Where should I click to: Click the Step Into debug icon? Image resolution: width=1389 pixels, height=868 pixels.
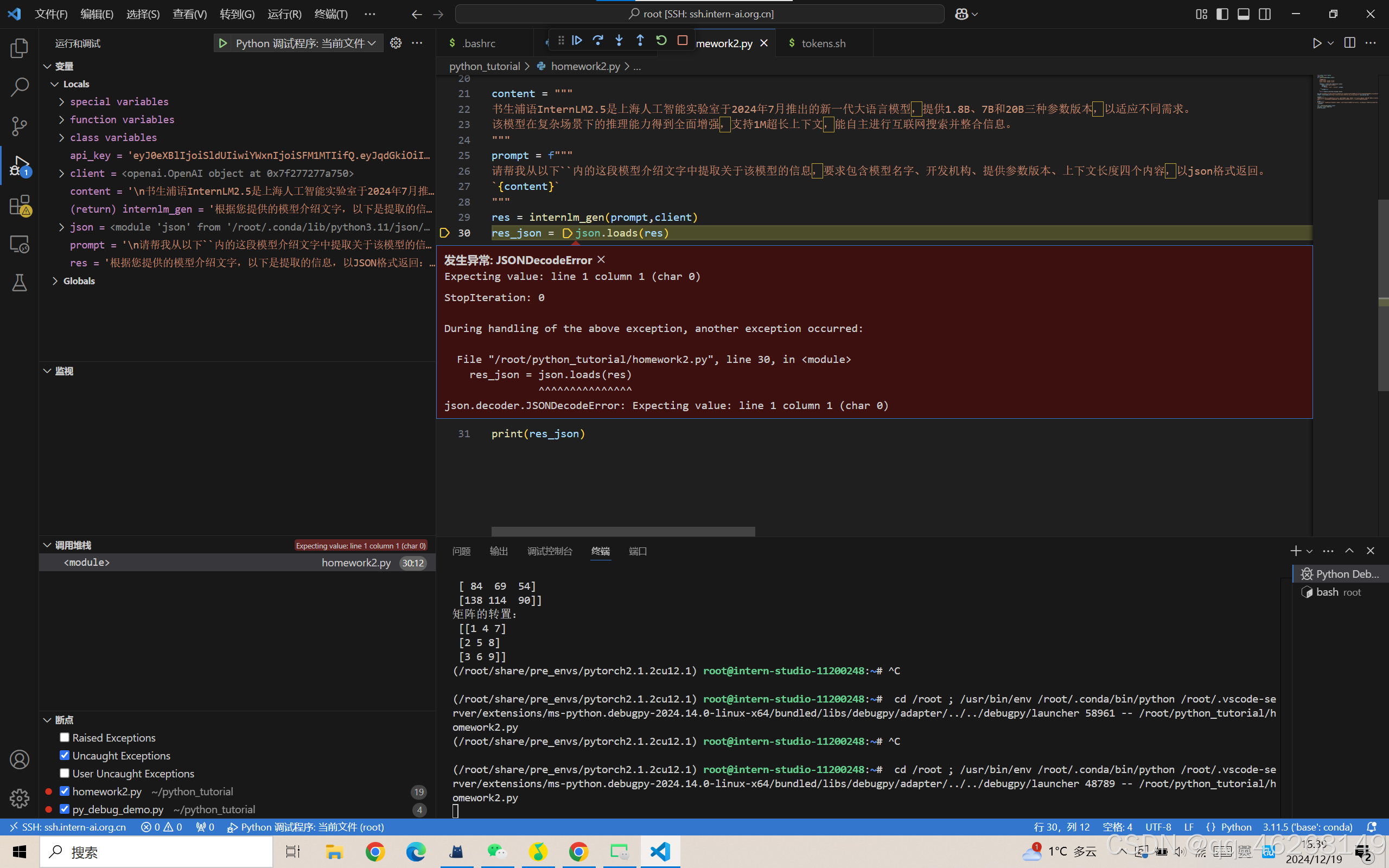(x=619, y=41)
